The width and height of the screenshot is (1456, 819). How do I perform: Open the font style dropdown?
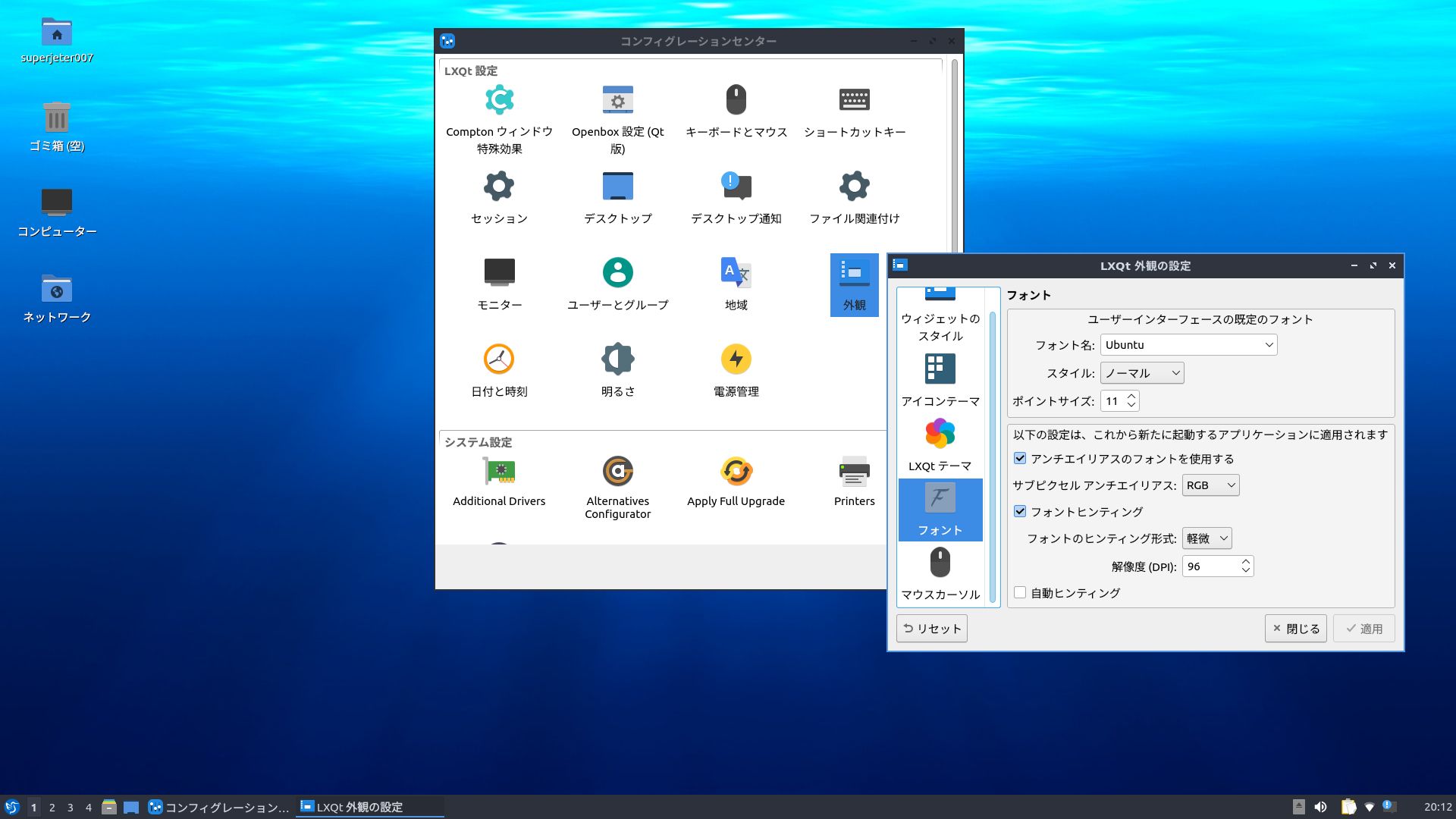pyautogui.click(x=1142, y=373)
